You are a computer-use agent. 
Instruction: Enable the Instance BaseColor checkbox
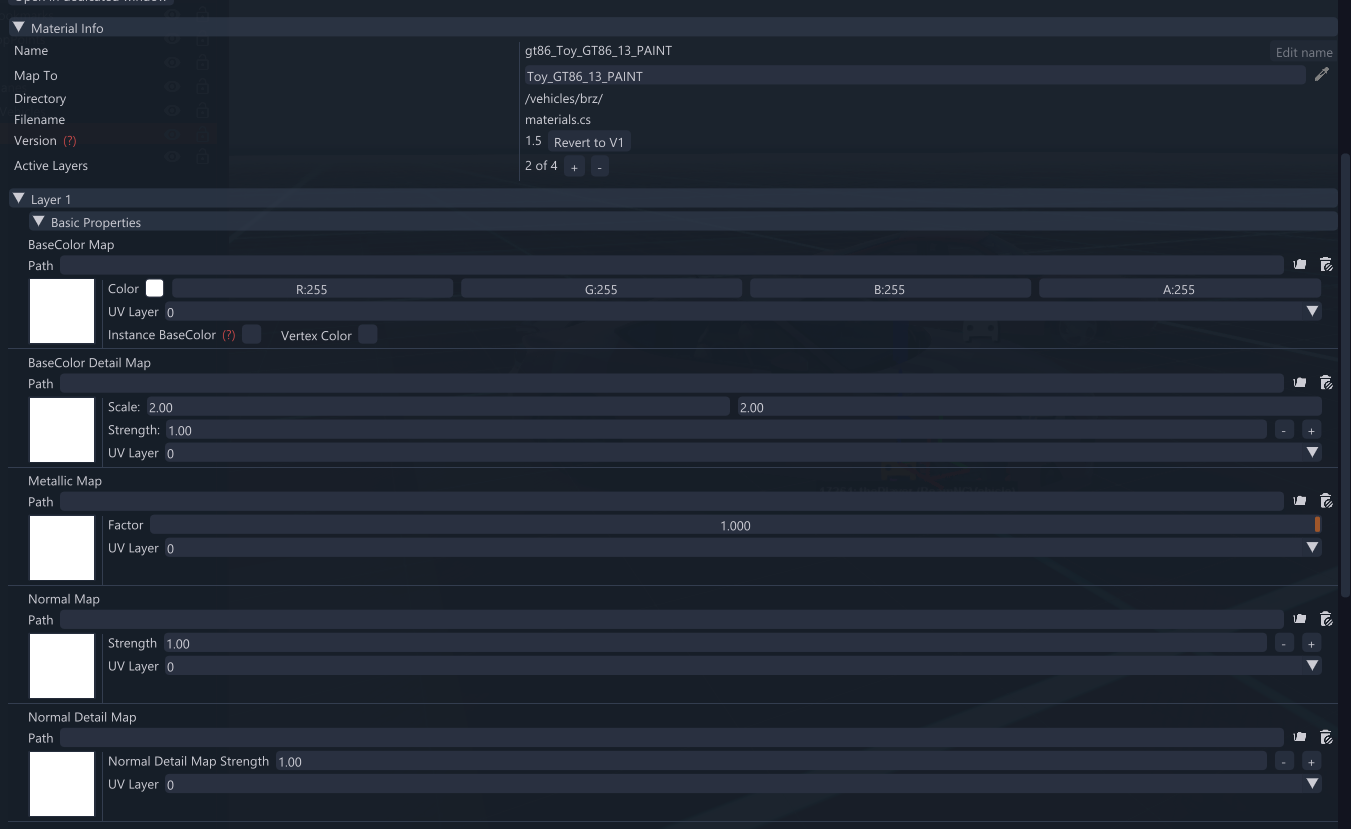tap(252, 335)
